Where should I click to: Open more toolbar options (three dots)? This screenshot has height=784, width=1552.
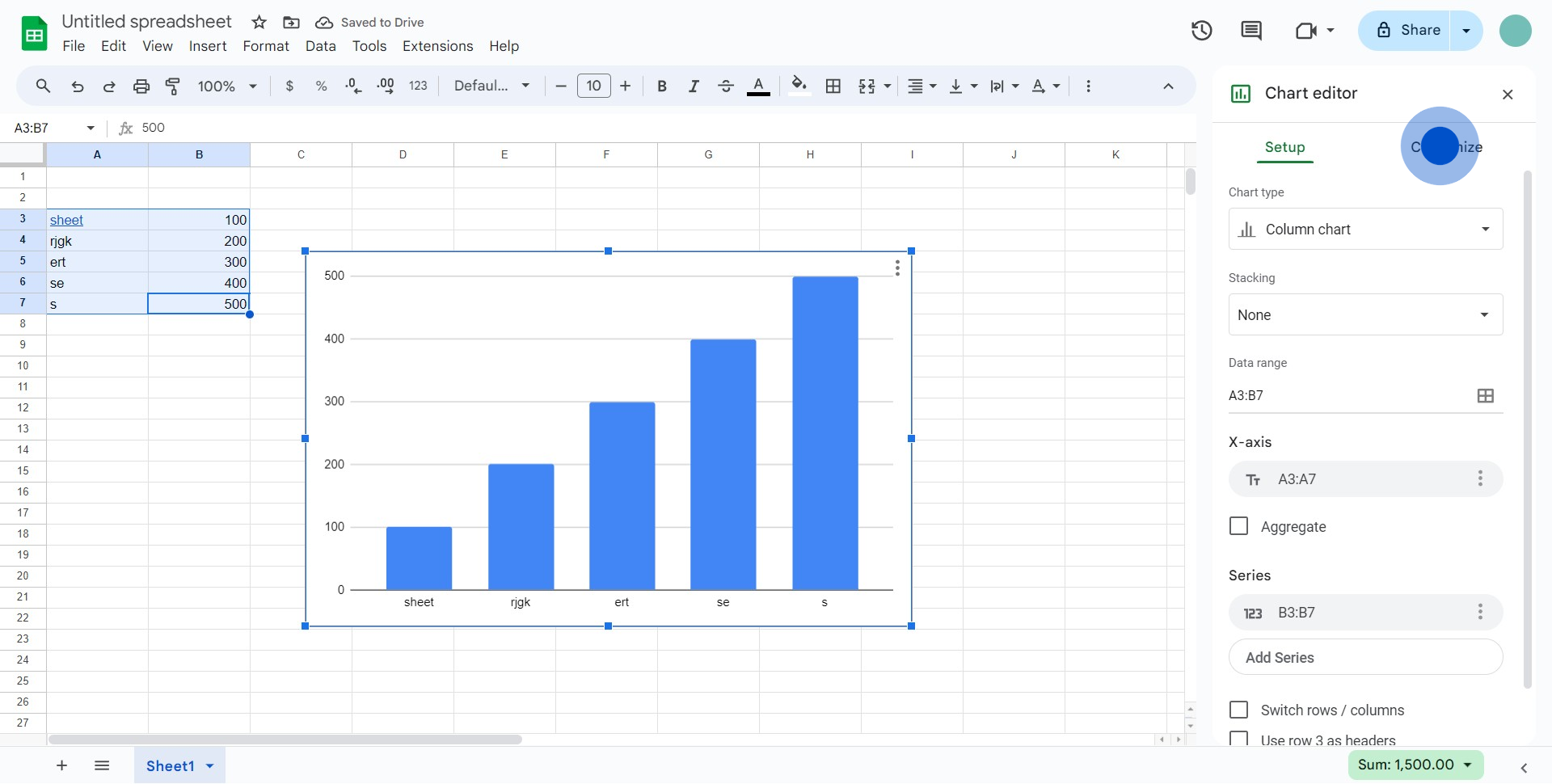1088,86
